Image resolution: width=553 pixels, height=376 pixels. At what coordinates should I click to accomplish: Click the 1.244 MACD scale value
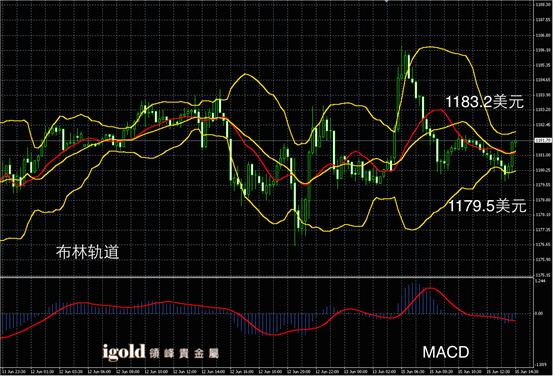pyautogui.click(x=540, y=281)
